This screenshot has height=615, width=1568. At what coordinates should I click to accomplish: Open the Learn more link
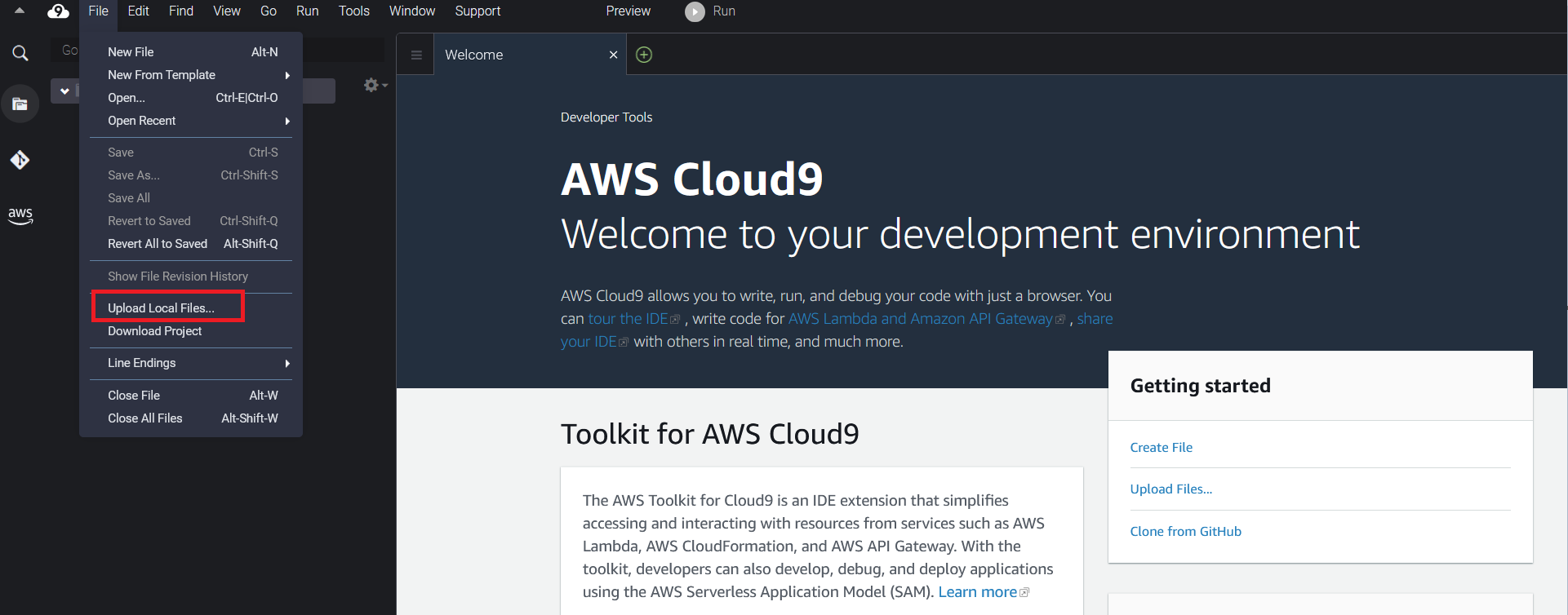[978, 591]
